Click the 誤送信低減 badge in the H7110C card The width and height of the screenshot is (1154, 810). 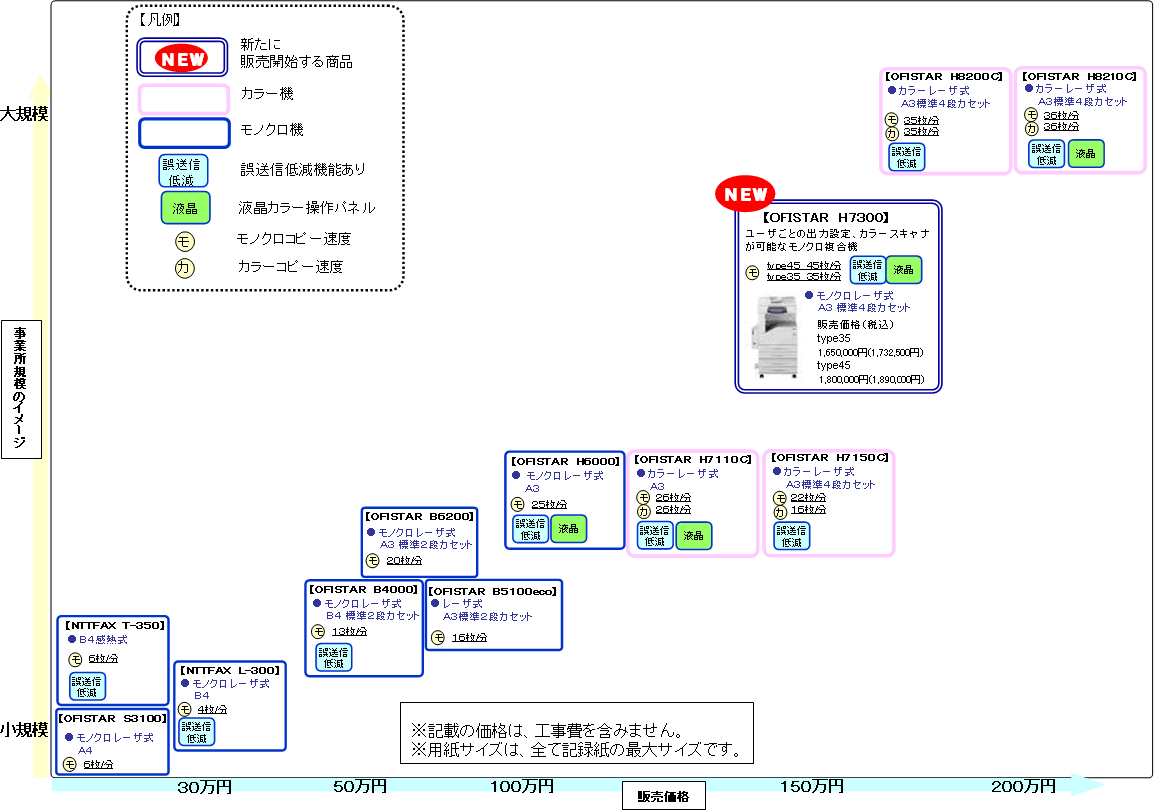pyautogui.click(x=655, y=536)
